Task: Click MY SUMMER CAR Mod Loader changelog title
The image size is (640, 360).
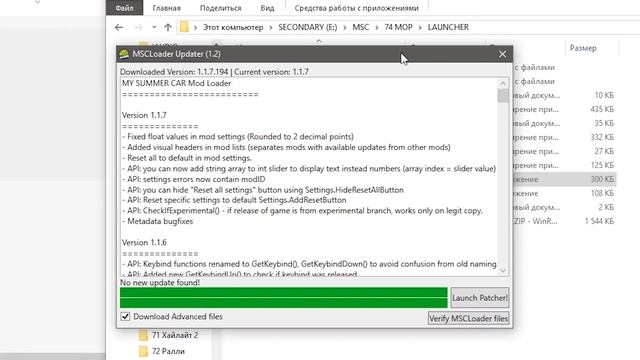Action: (x=176, y=83)
